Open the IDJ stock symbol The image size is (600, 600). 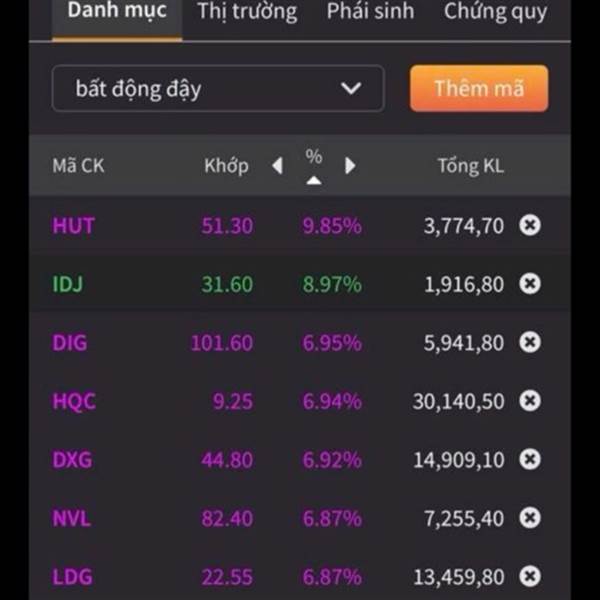coord(67,284)
